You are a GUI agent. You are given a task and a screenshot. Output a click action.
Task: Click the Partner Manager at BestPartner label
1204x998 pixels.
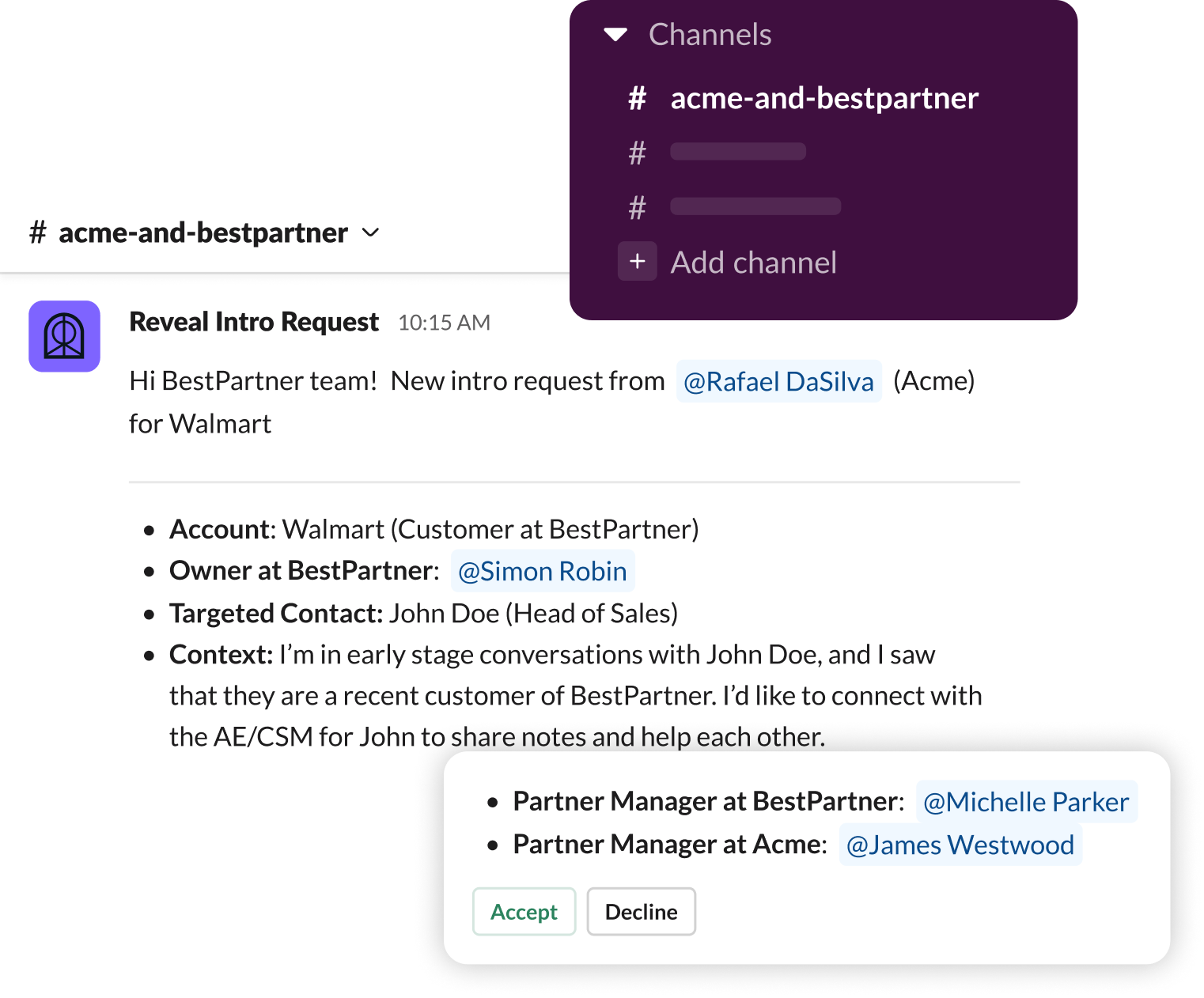coord(709,801)
